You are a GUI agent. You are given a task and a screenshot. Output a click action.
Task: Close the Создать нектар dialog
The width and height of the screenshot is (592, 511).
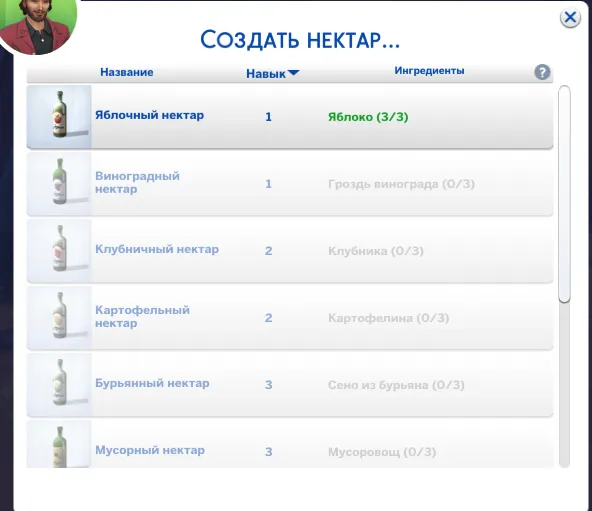570,17
